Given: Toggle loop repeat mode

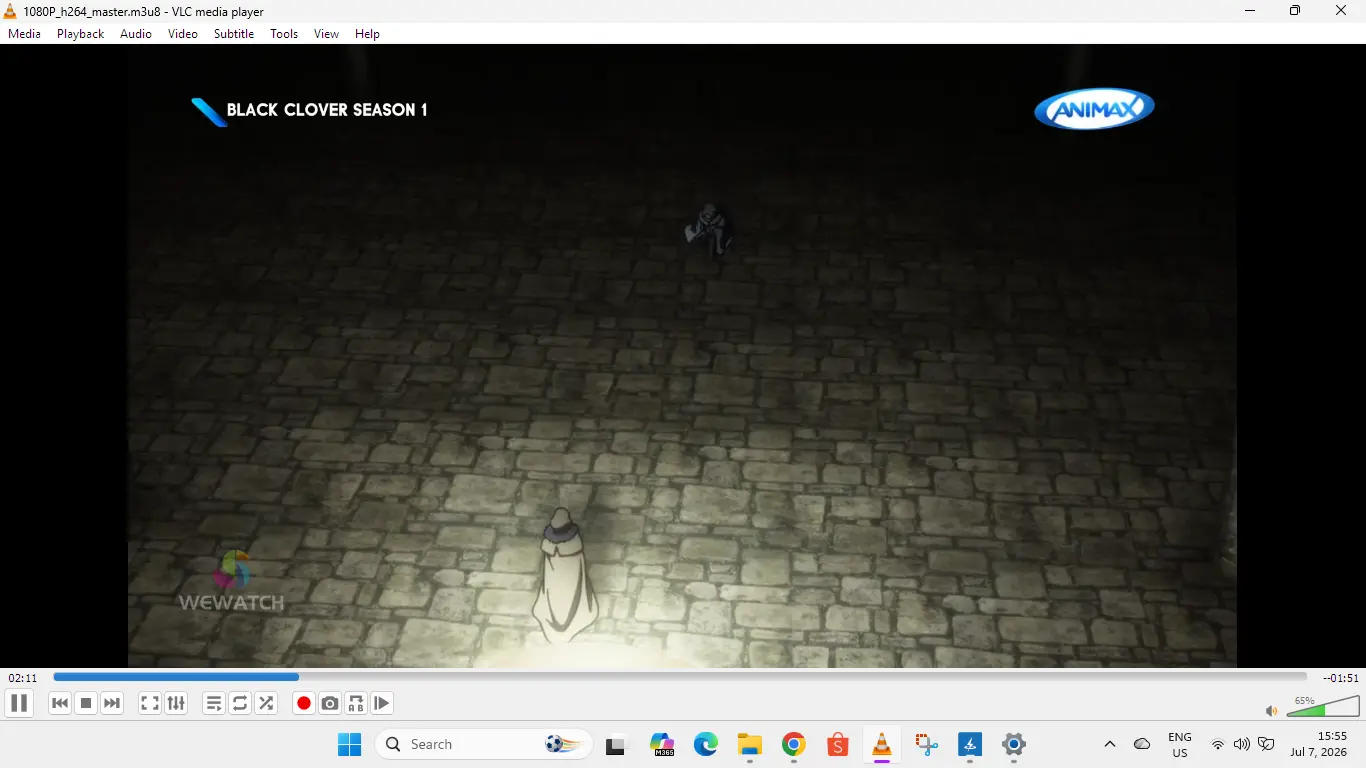Looking at the screenshot, I should pyautogui.click(x=240, y=703).
